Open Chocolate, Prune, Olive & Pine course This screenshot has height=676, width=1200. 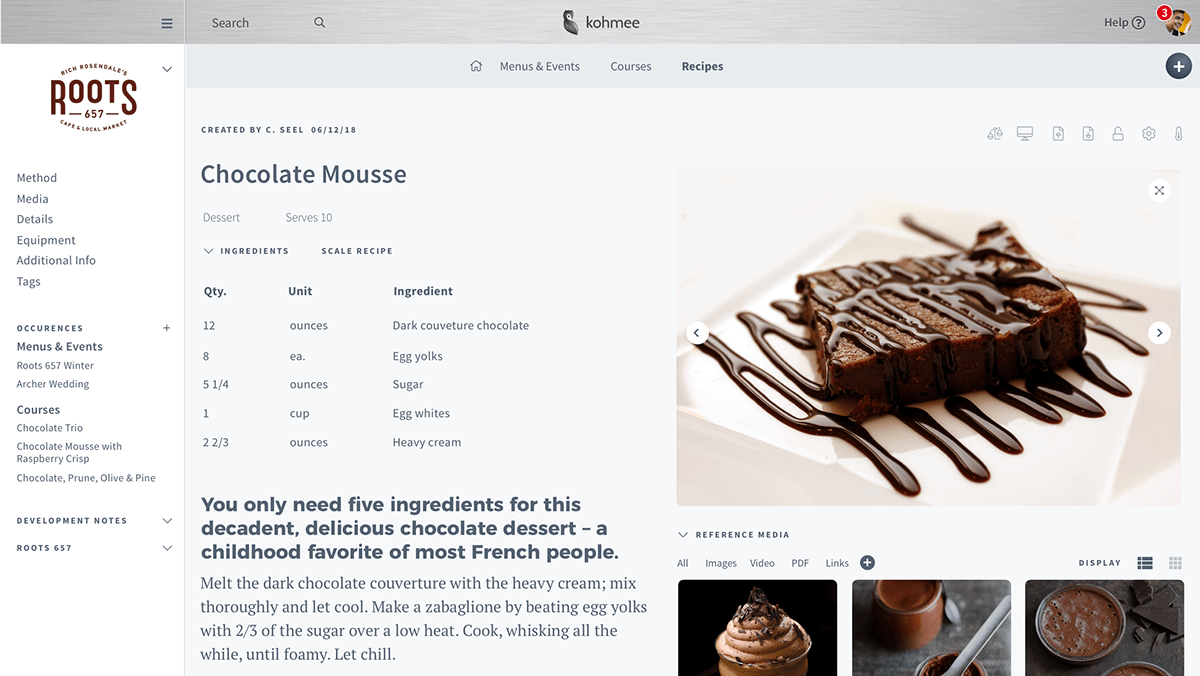click(86, 478)
